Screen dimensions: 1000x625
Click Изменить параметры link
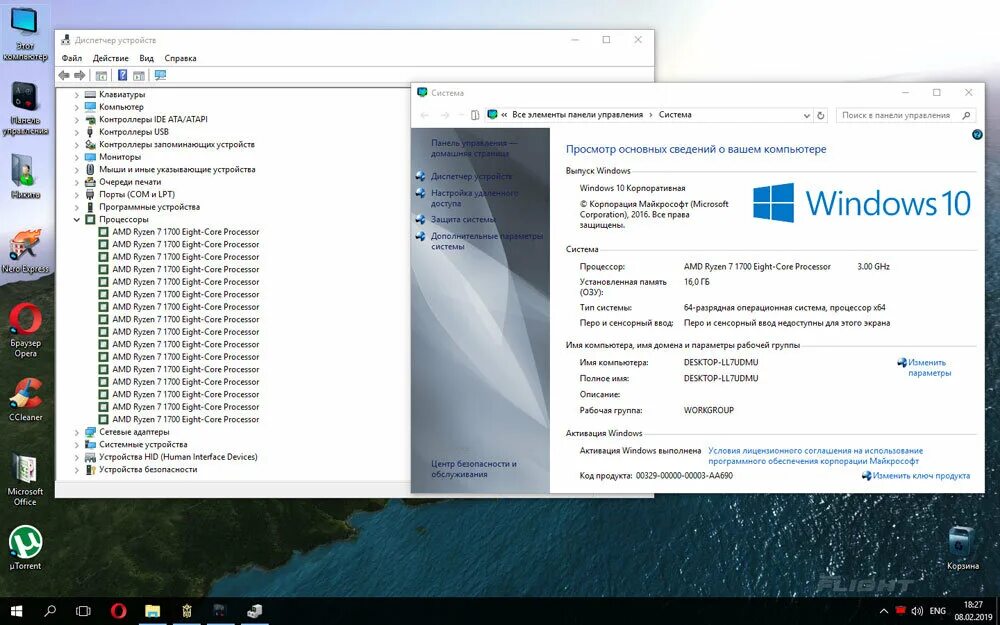[929, 367]
